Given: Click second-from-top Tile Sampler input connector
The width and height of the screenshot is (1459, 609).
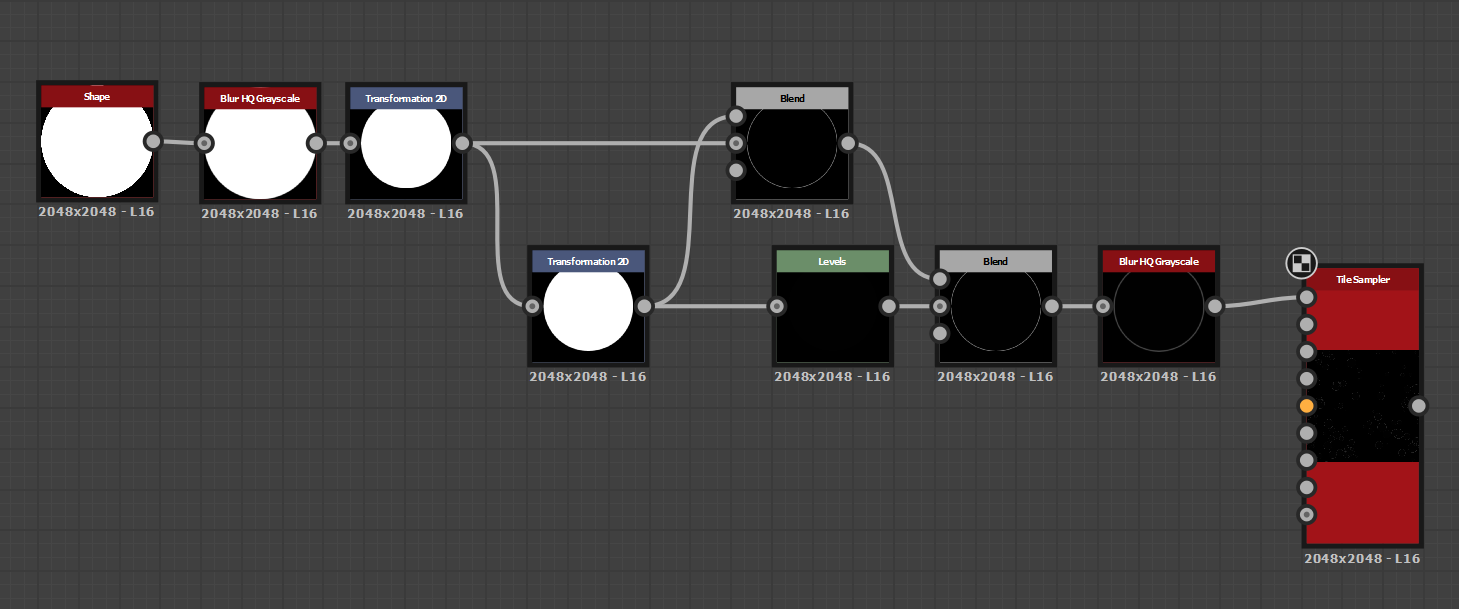Looking at the screenshot, I should [1306, 324].
